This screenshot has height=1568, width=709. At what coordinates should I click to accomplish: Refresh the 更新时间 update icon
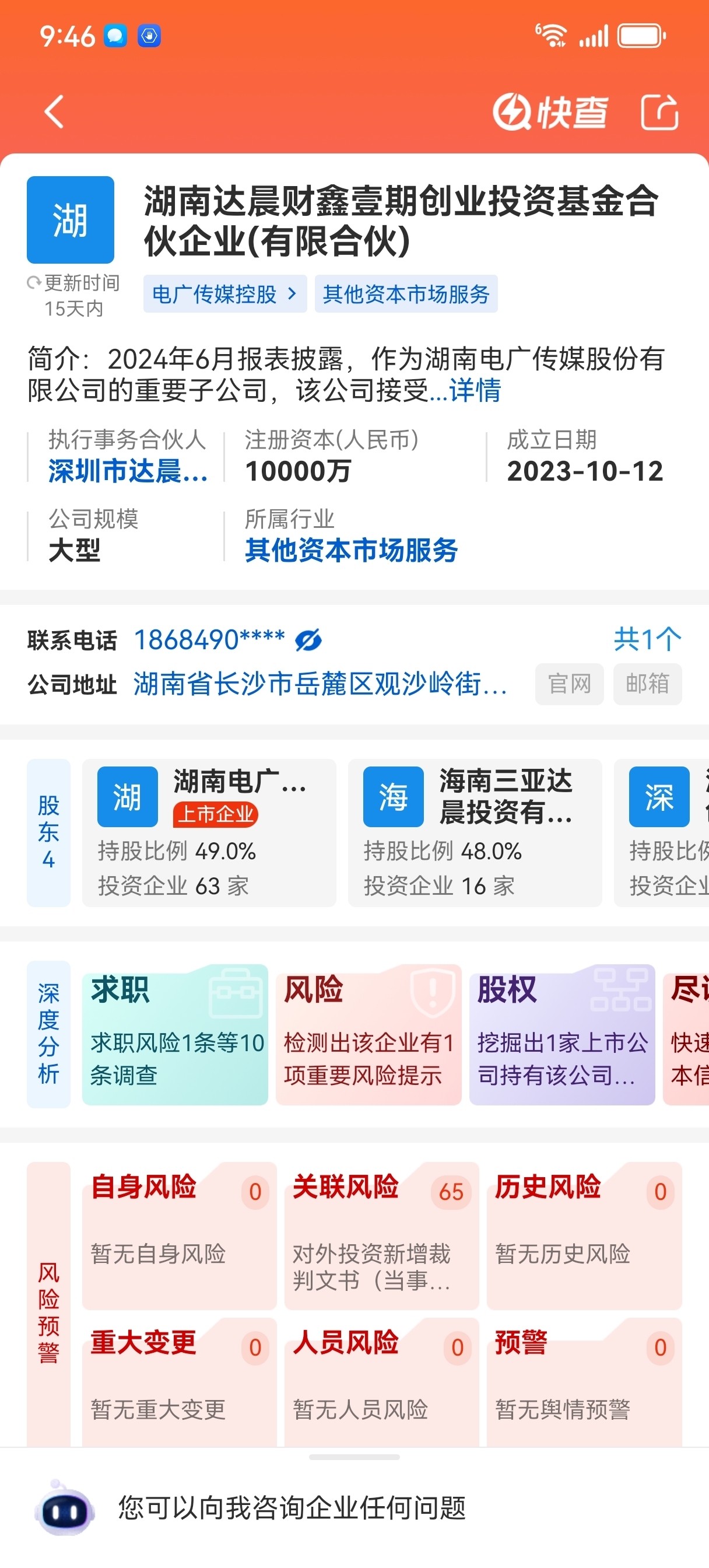[x=34, y=283]
